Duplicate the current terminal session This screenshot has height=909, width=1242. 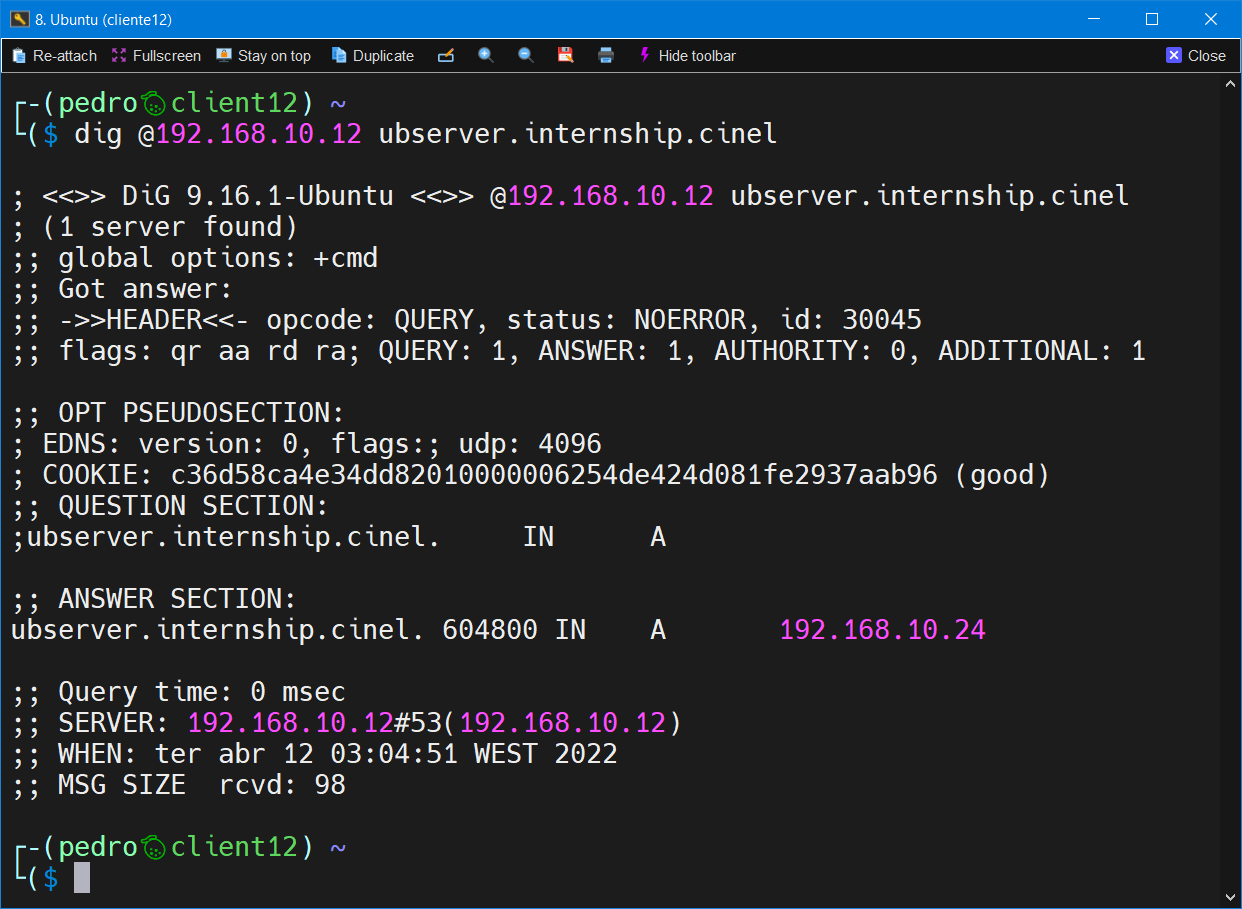[372, 56]
